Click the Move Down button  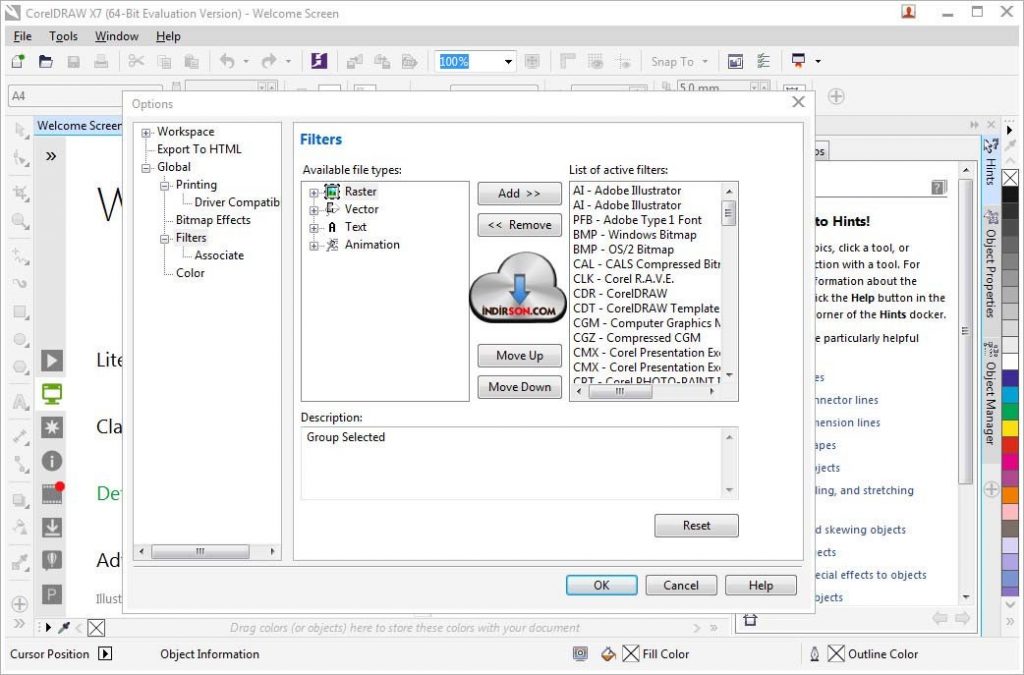(519, 386)
